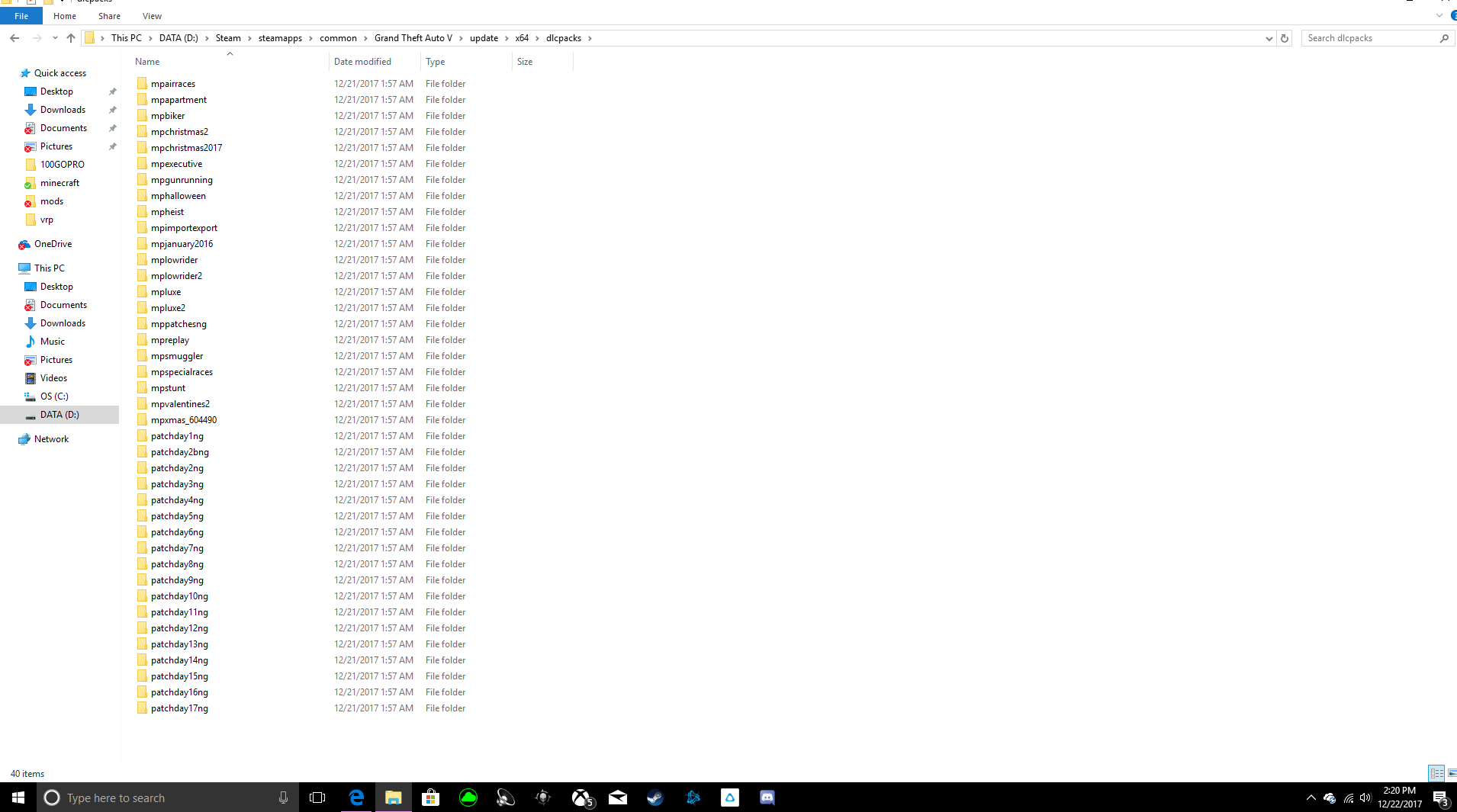Select the Grand Theft Auto V breadcrumb
Viewport: 1457px width, 812px height.
413,38
